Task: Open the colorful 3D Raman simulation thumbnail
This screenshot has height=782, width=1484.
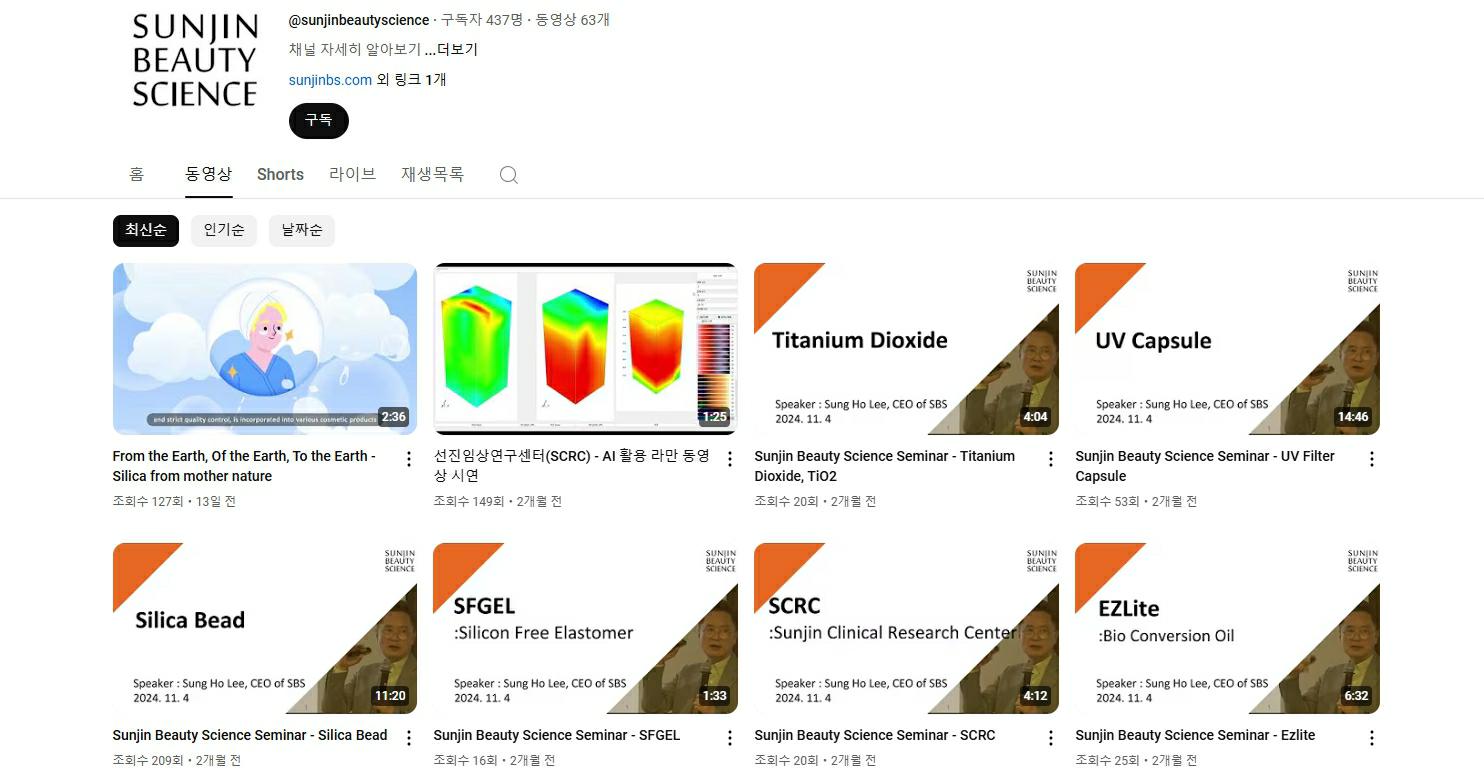Action: [x=585, y=349]
